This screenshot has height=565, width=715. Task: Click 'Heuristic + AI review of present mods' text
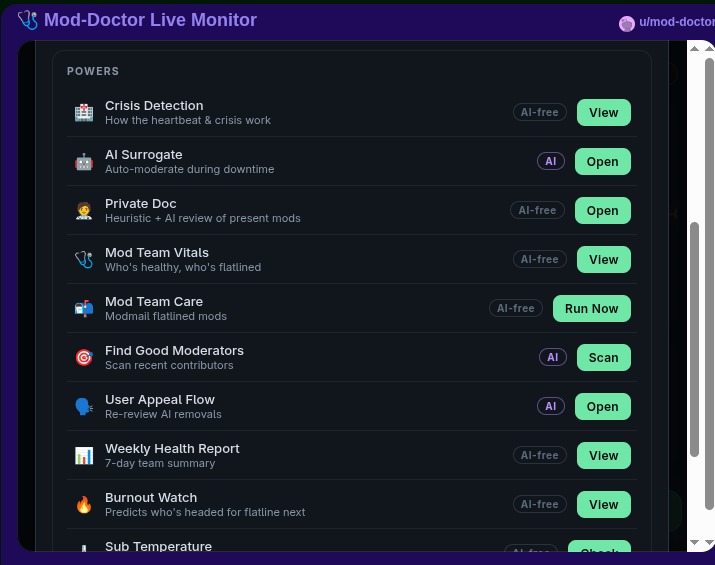203,218
